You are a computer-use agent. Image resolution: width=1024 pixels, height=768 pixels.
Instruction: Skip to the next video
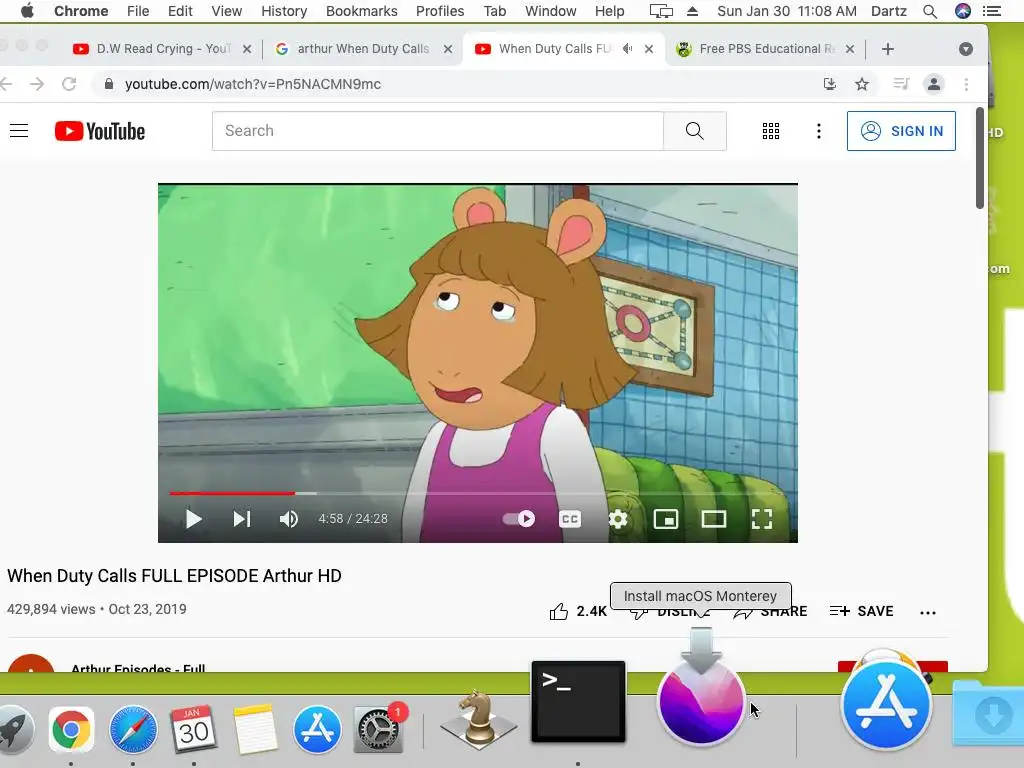242,519
